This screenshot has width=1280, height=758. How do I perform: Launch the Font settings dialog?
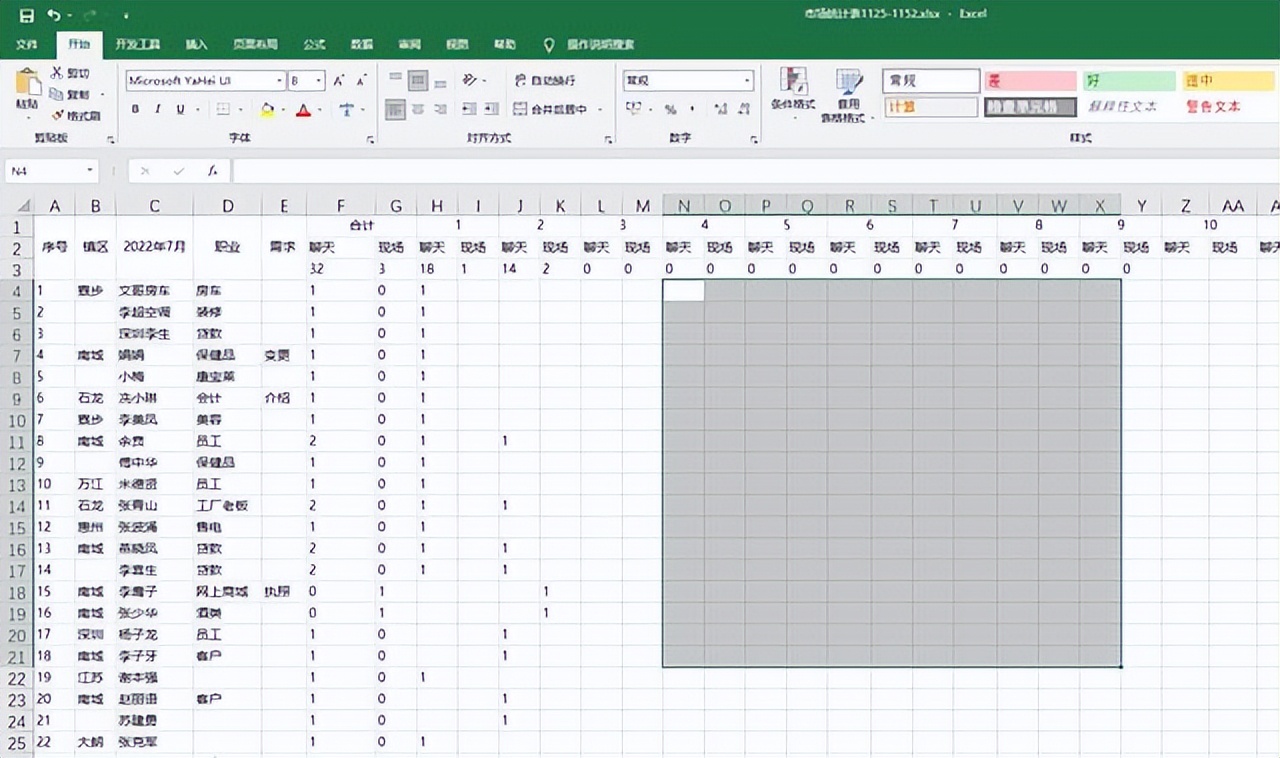(371, 138)
